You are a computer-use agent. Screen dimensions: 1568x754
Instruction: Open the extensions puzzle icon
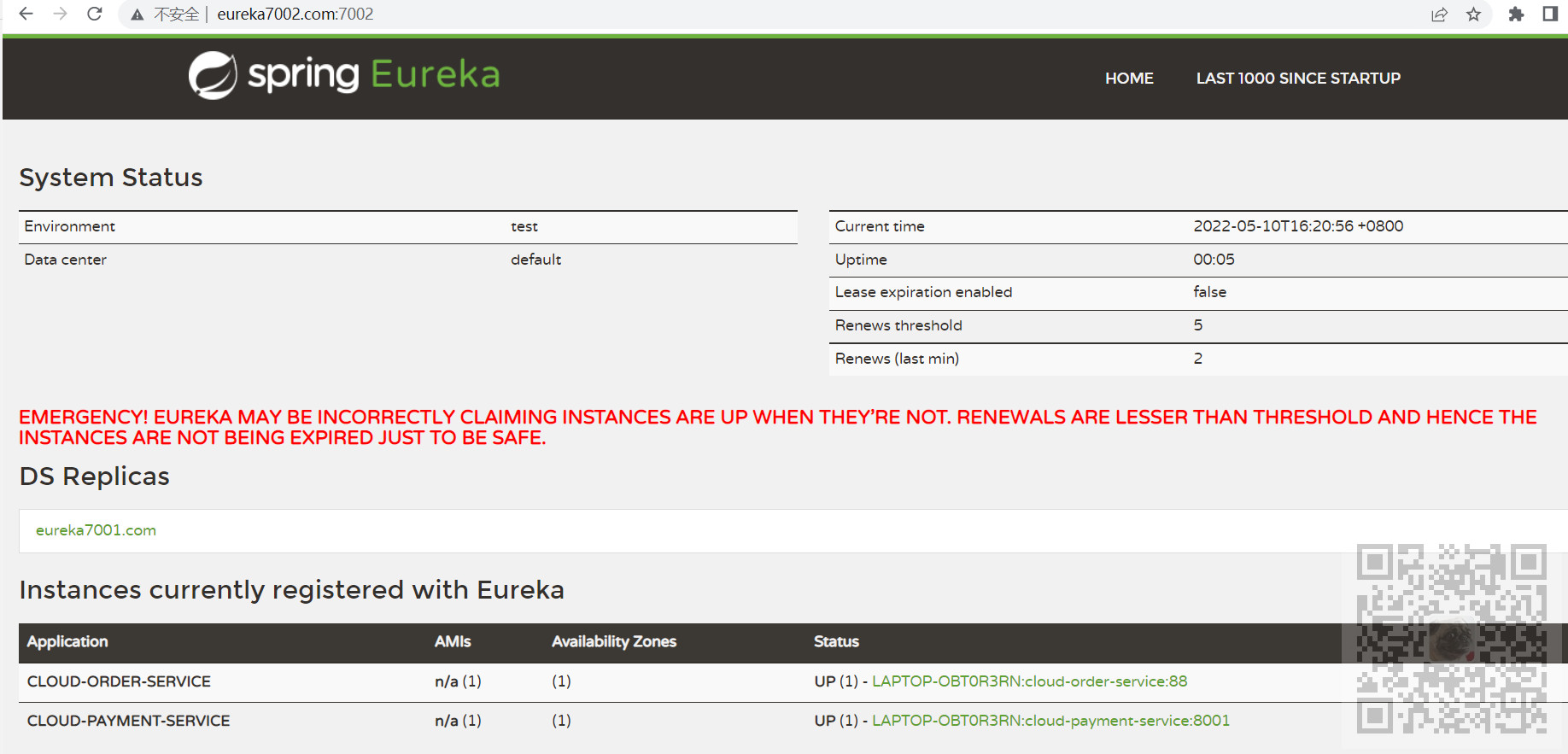click(1516, 14)
